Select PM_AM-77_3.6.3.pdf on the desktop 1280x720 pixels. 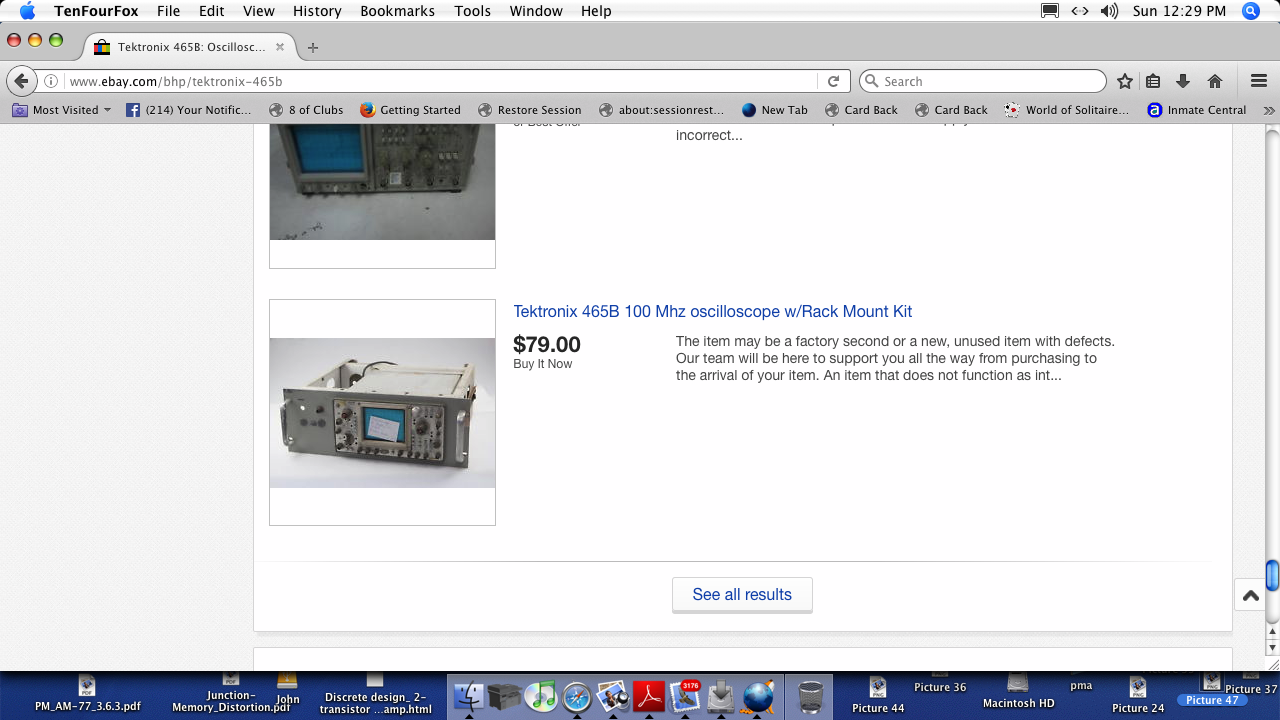click(x=87, y=694)
